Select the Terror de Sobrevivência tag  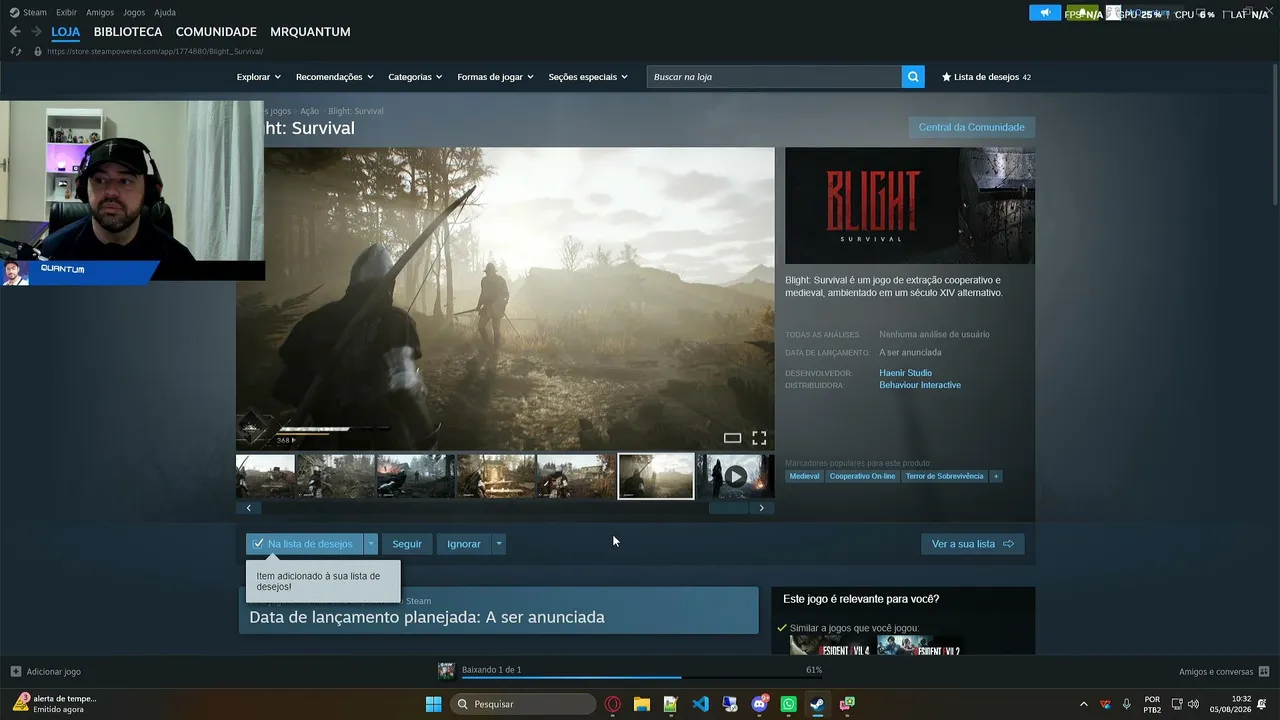pos(945,476)
